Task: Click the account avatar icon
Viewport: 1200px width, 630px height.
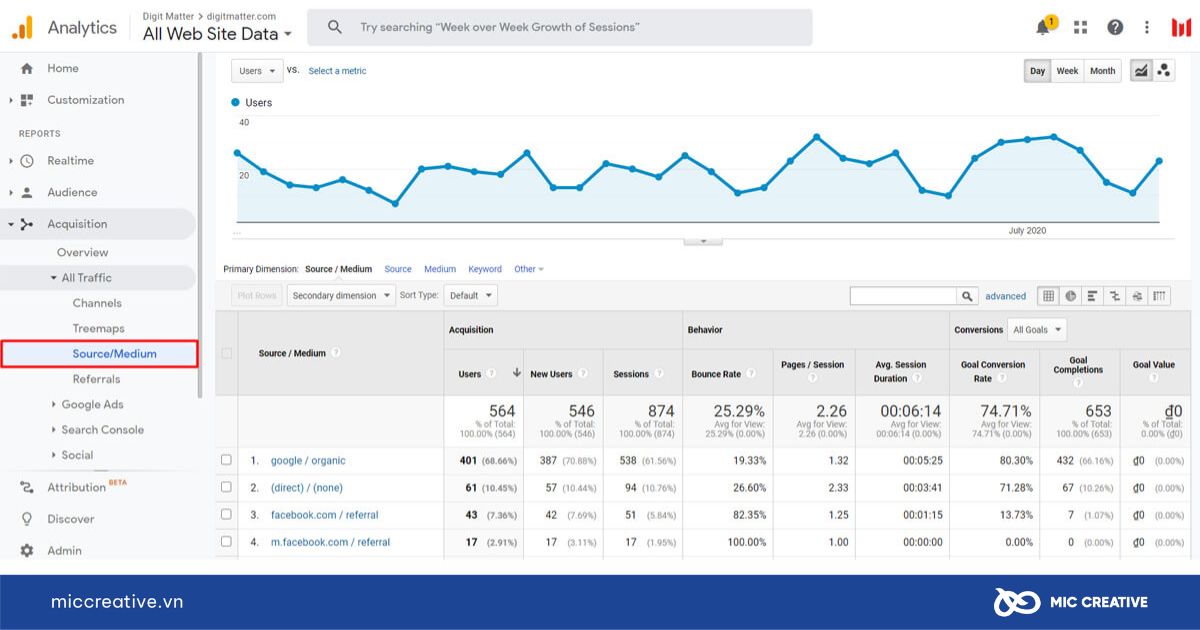Action: pos(1181,27)
